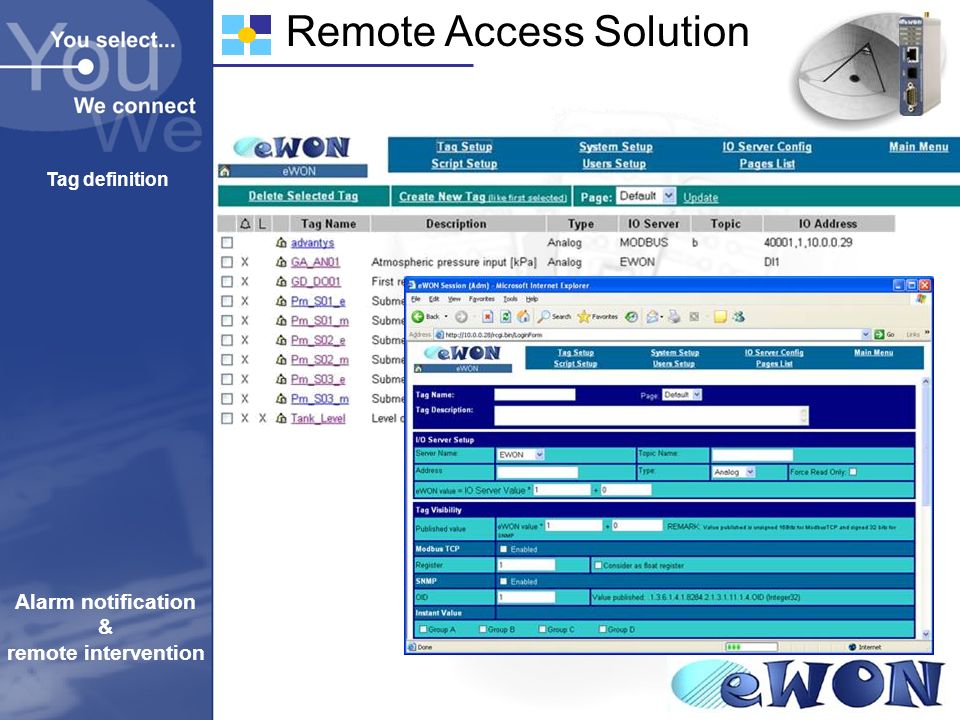Click the home icon beside eWON banner
960x720 pixels.
click(x=224, y=171)
